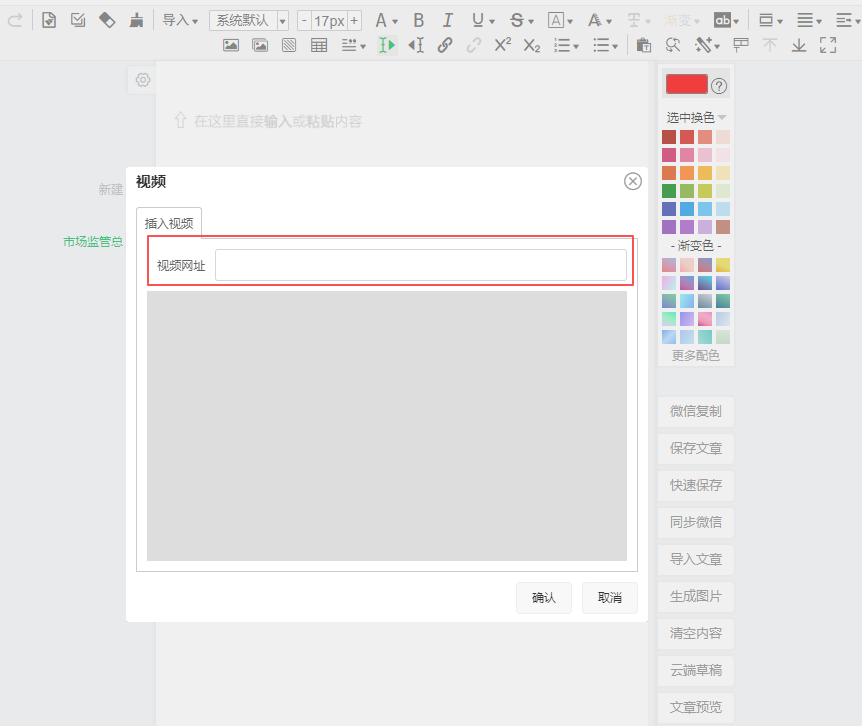Open the 导入 dropdown menu

(180, 20)
